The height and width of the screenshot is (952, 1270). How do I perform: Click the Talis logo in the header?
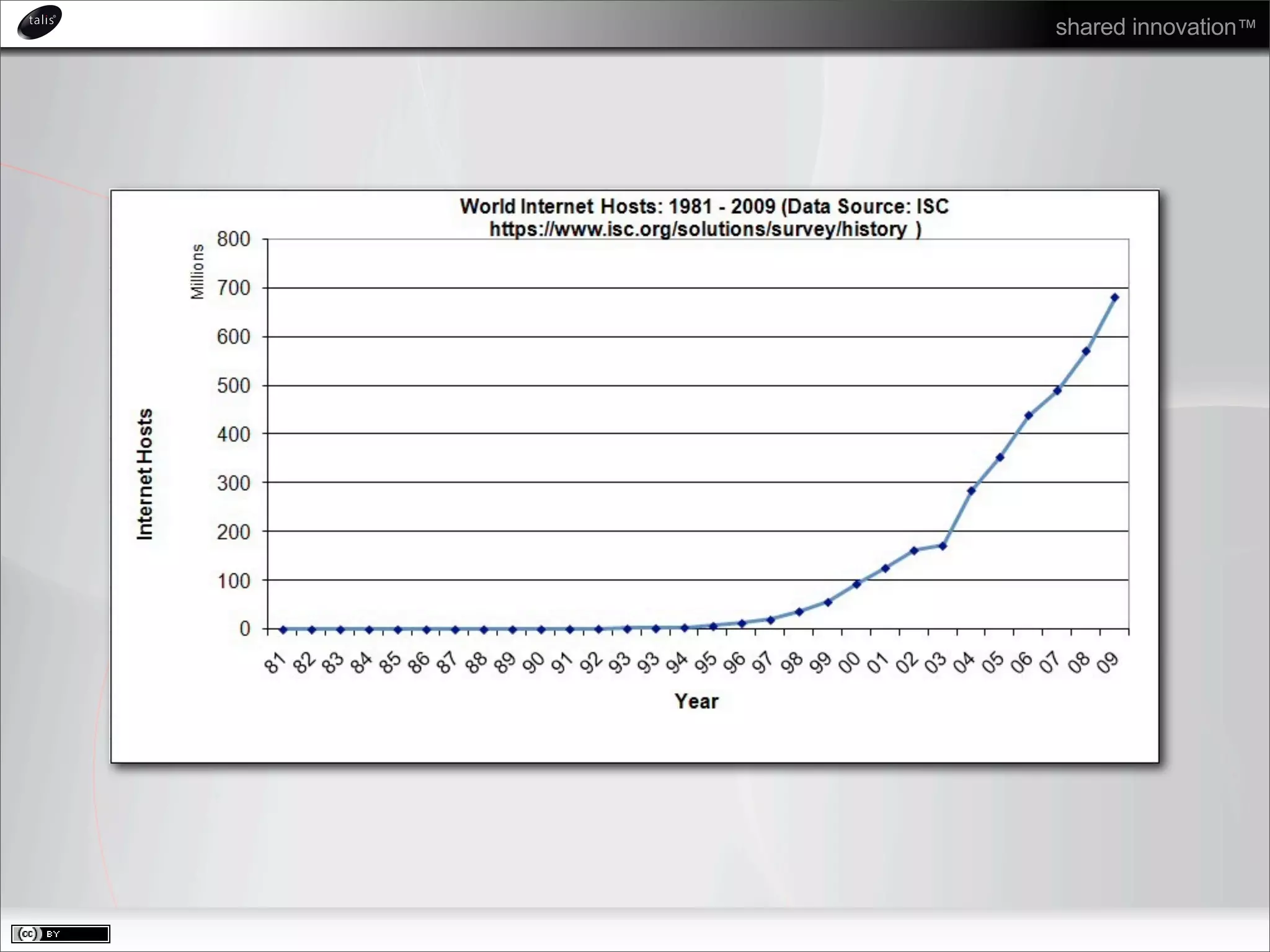coord(40,22)
